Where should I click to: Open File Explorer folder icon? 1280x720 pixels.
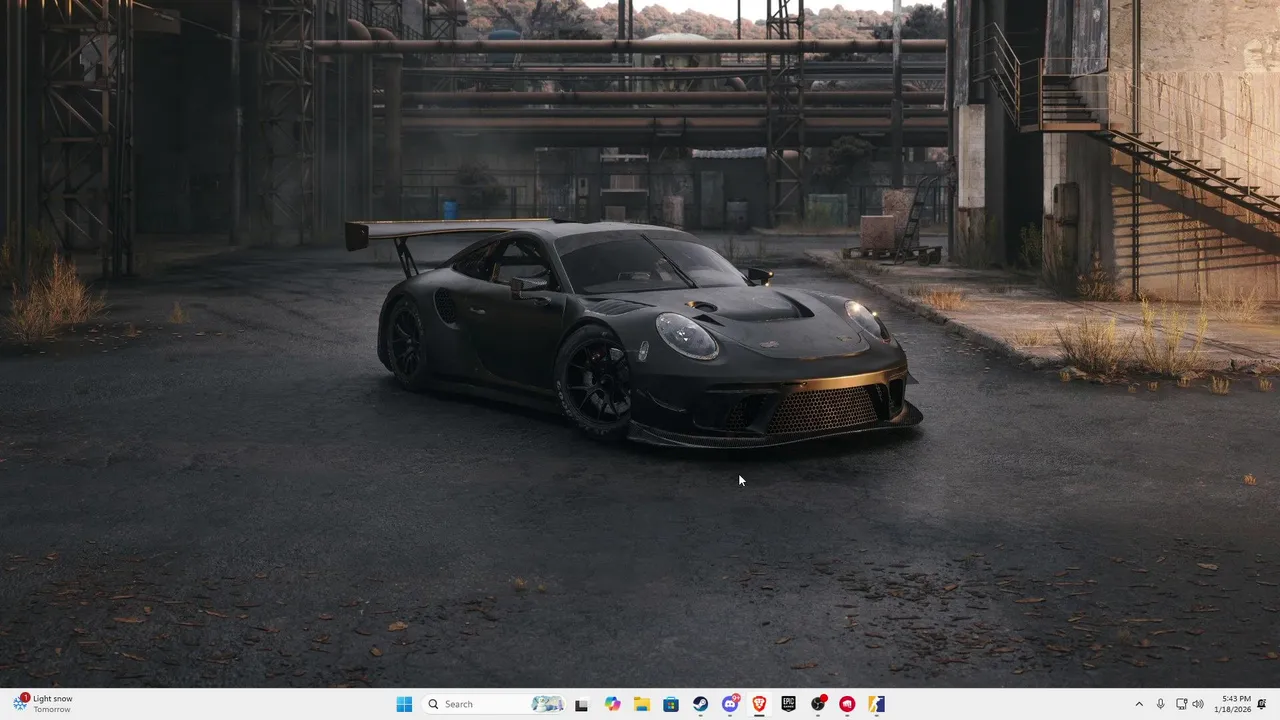click(x=642, y=704)
